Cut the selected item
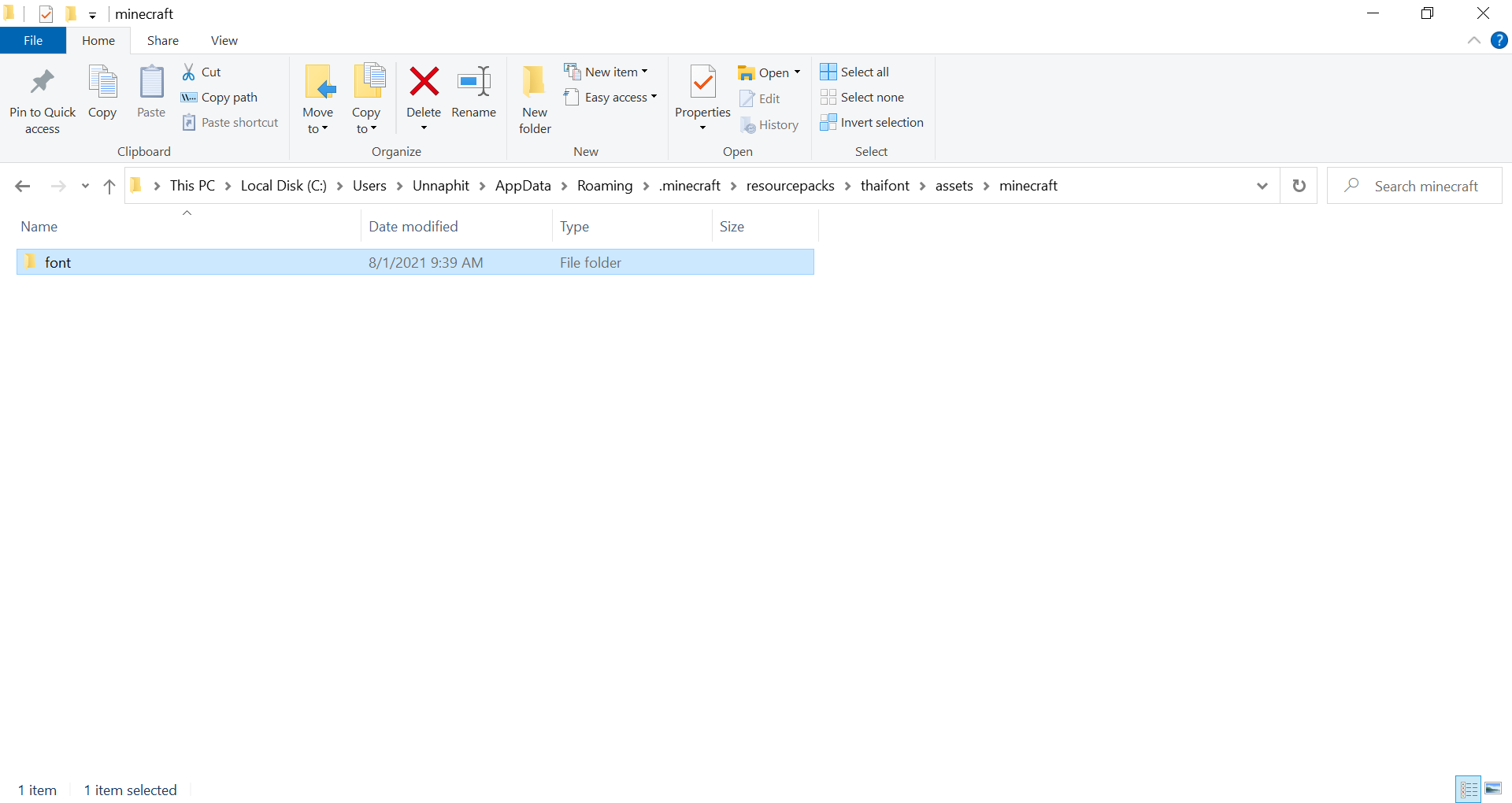The width and height of the screenshot is (1512, 803). pos(202,72)
